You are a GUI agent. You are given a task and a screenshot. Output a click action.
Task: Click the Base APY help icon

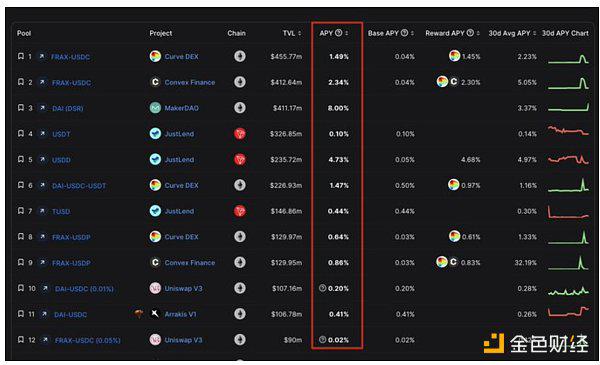point(404,33)
